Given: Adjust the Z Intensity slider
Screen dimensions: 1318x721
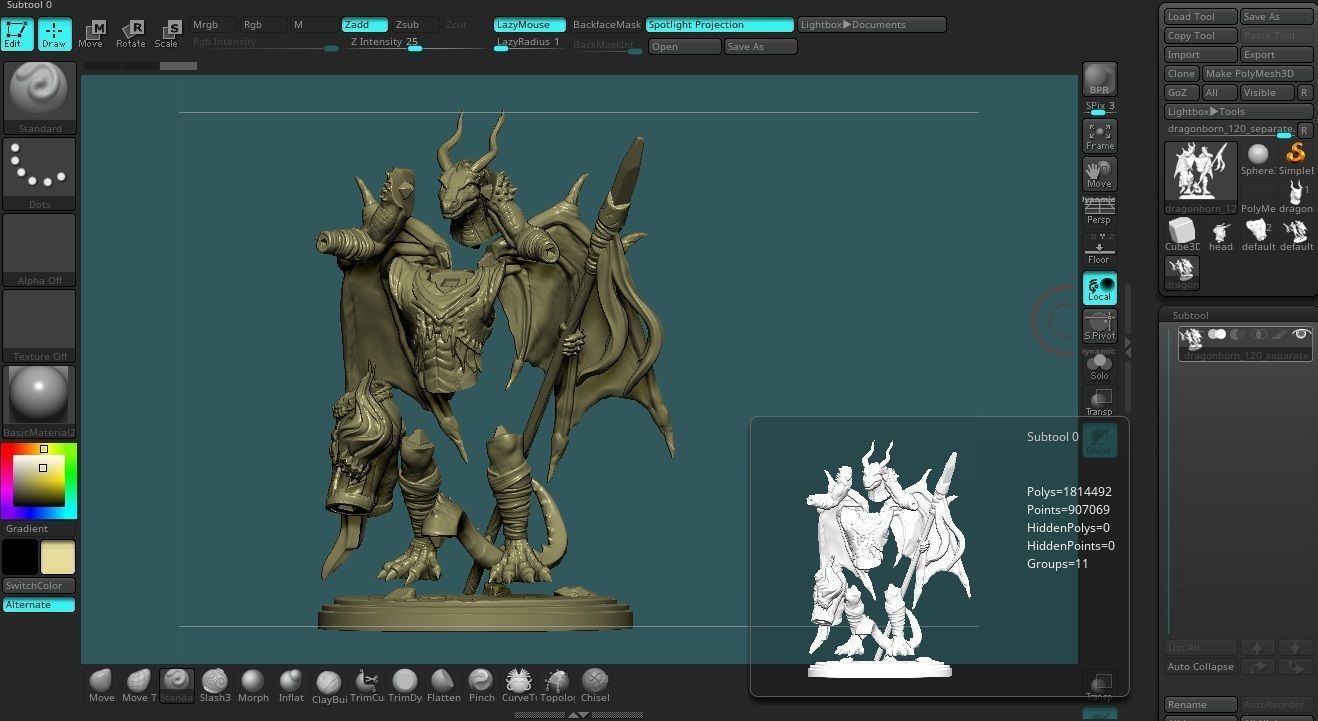Looking at the screenshot, I should pos(414,43).
